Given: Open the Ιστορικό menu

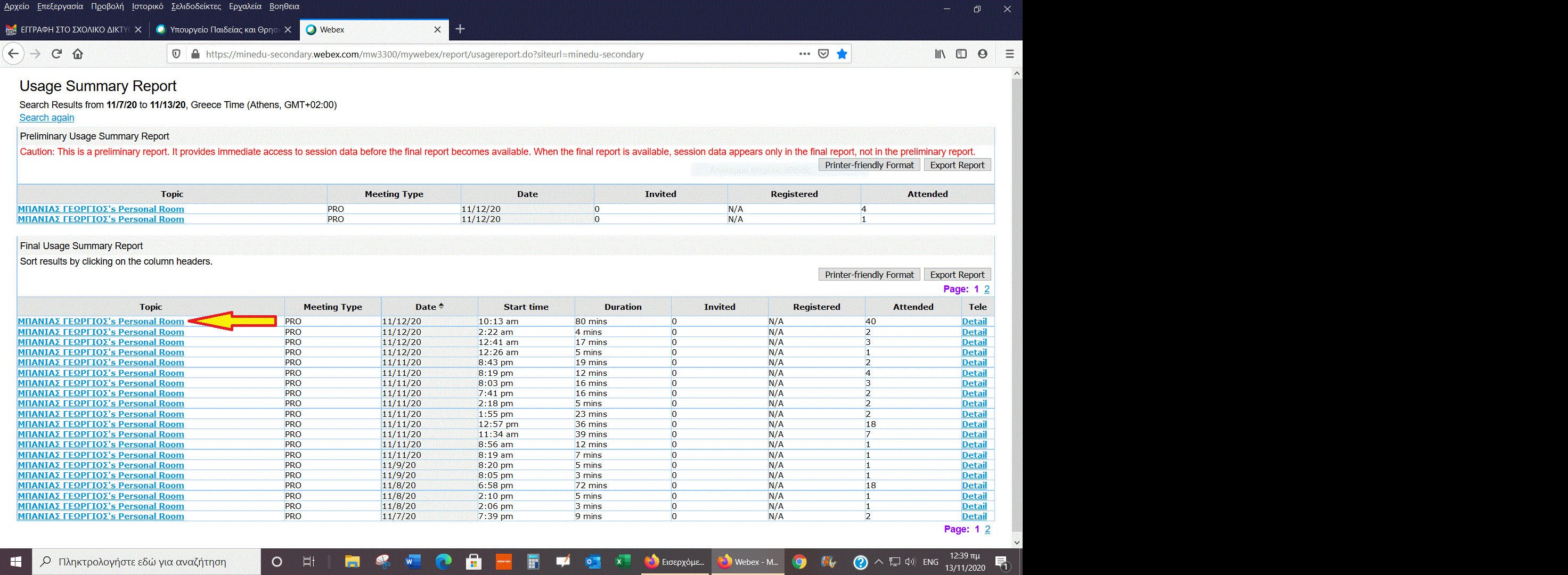Looking at the screenshot, I should pyautogui.click(x=148, y=7).
